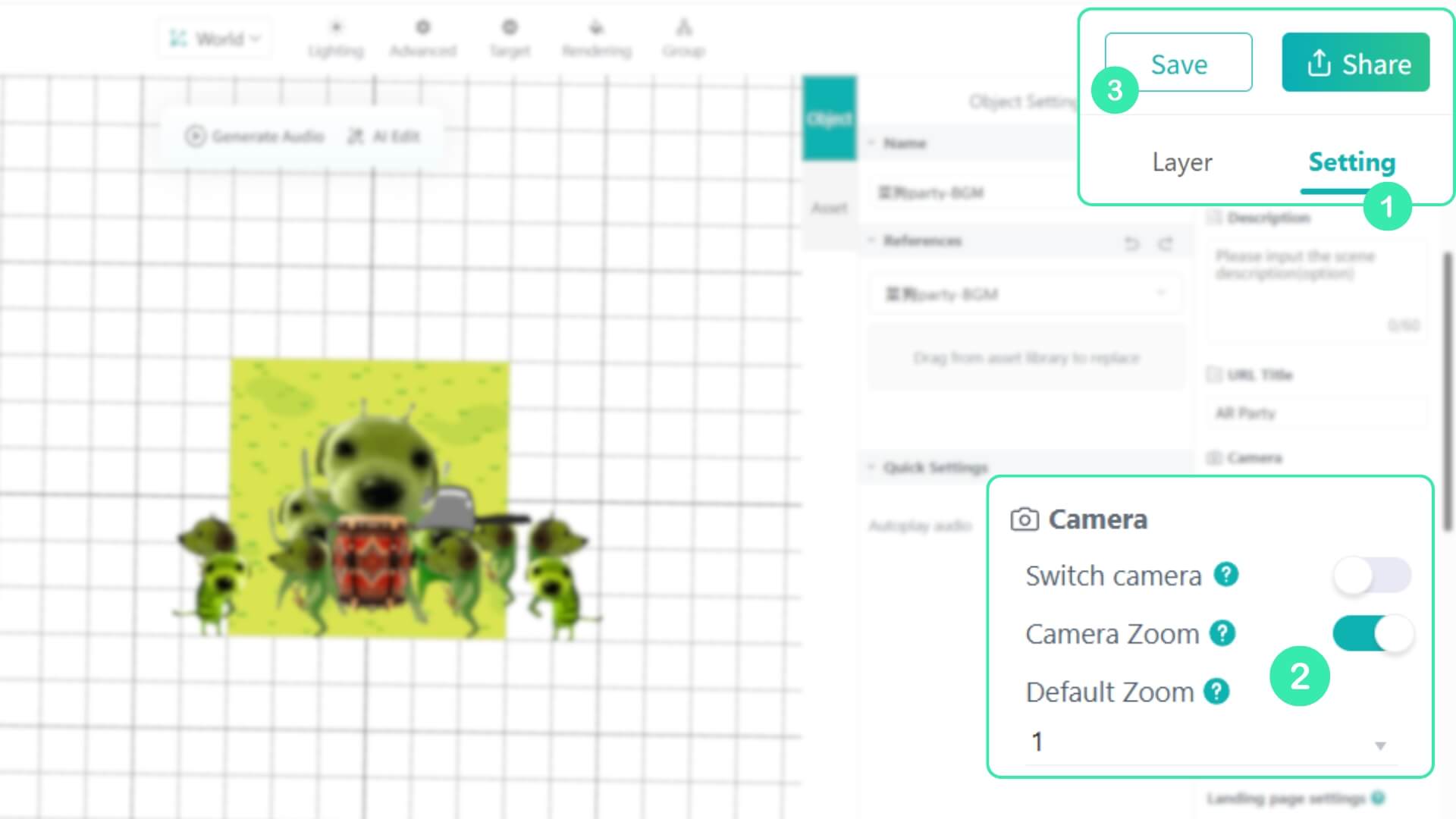Collapse the References section
The image size is (1456, 819).
point(871,240)
